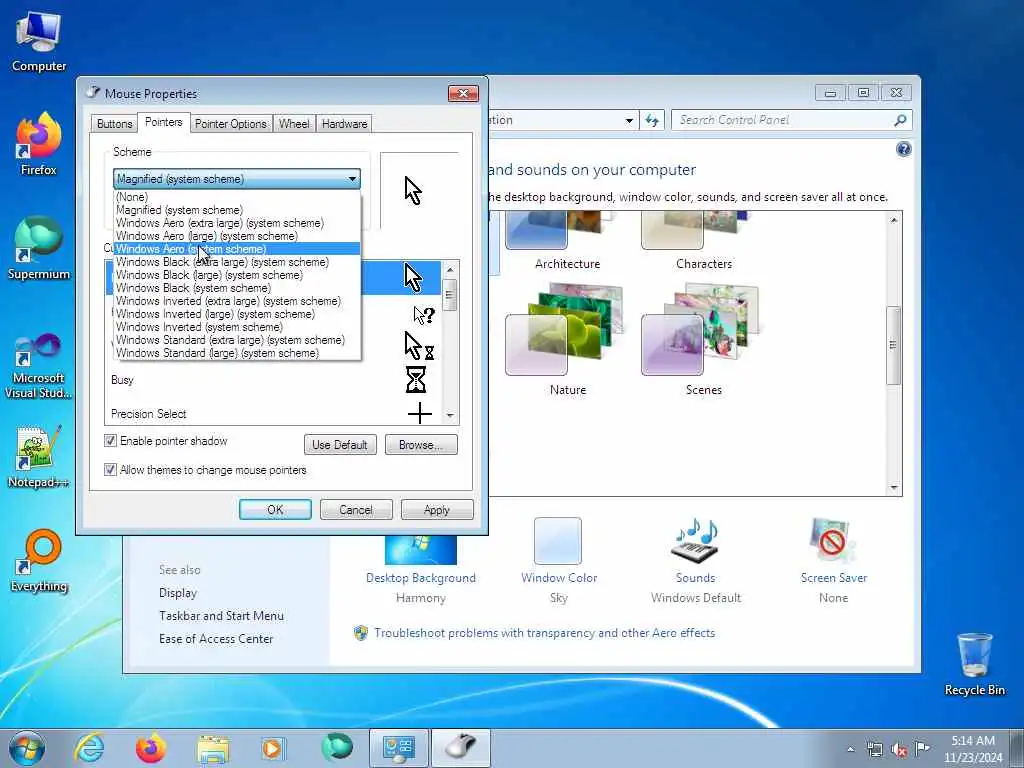
Task: Open Windows Explorer from the taskbar
Action: click(x=213, y=748)
